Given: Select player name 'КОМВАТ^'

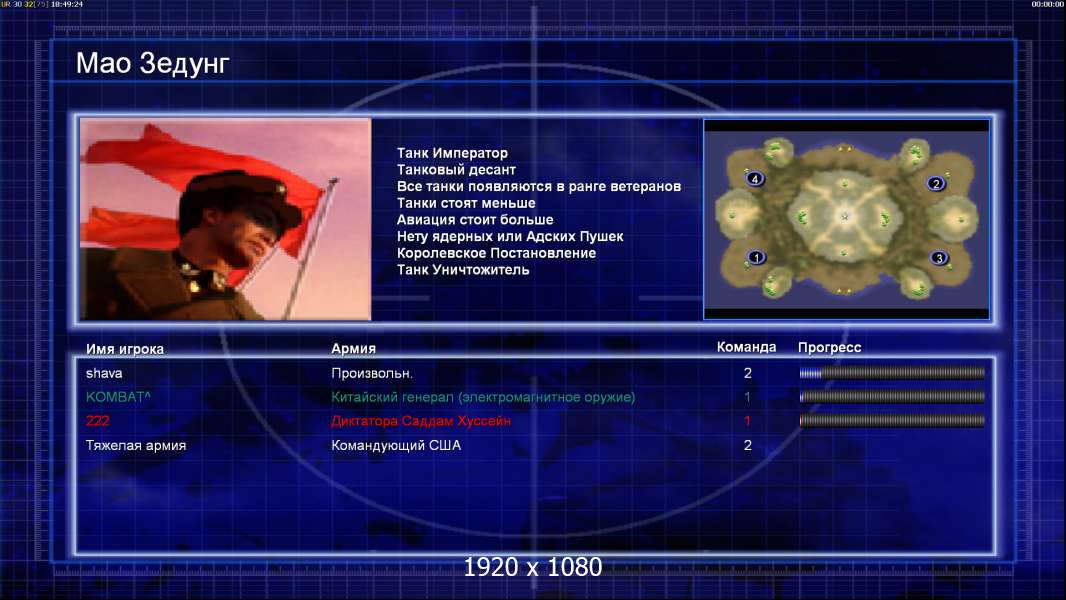Looking at the screenshot, I should (x=118, y=397).
